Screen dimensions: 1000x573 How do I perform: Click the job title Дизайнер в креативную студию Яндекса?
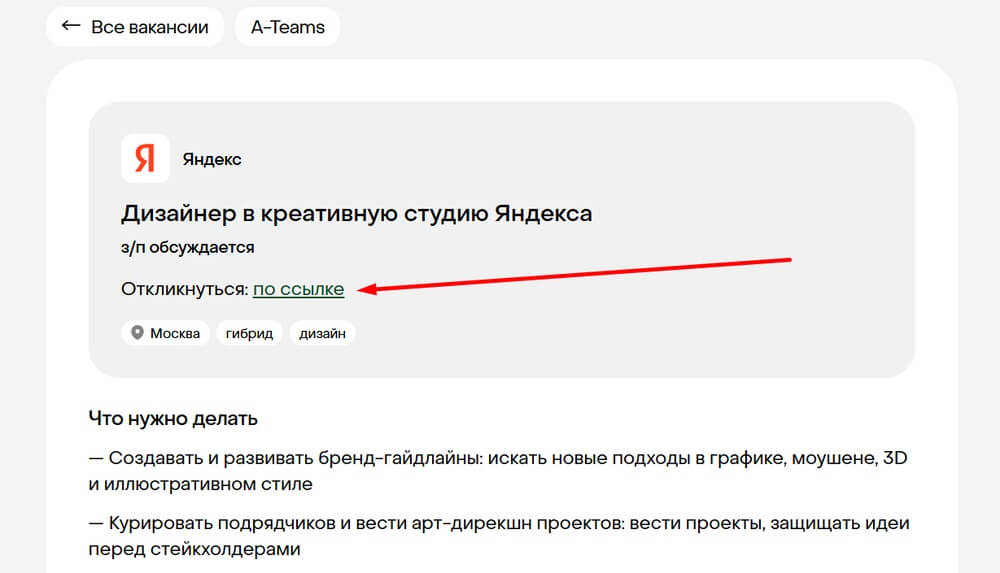pyautogui.click(x=357, y=213)
